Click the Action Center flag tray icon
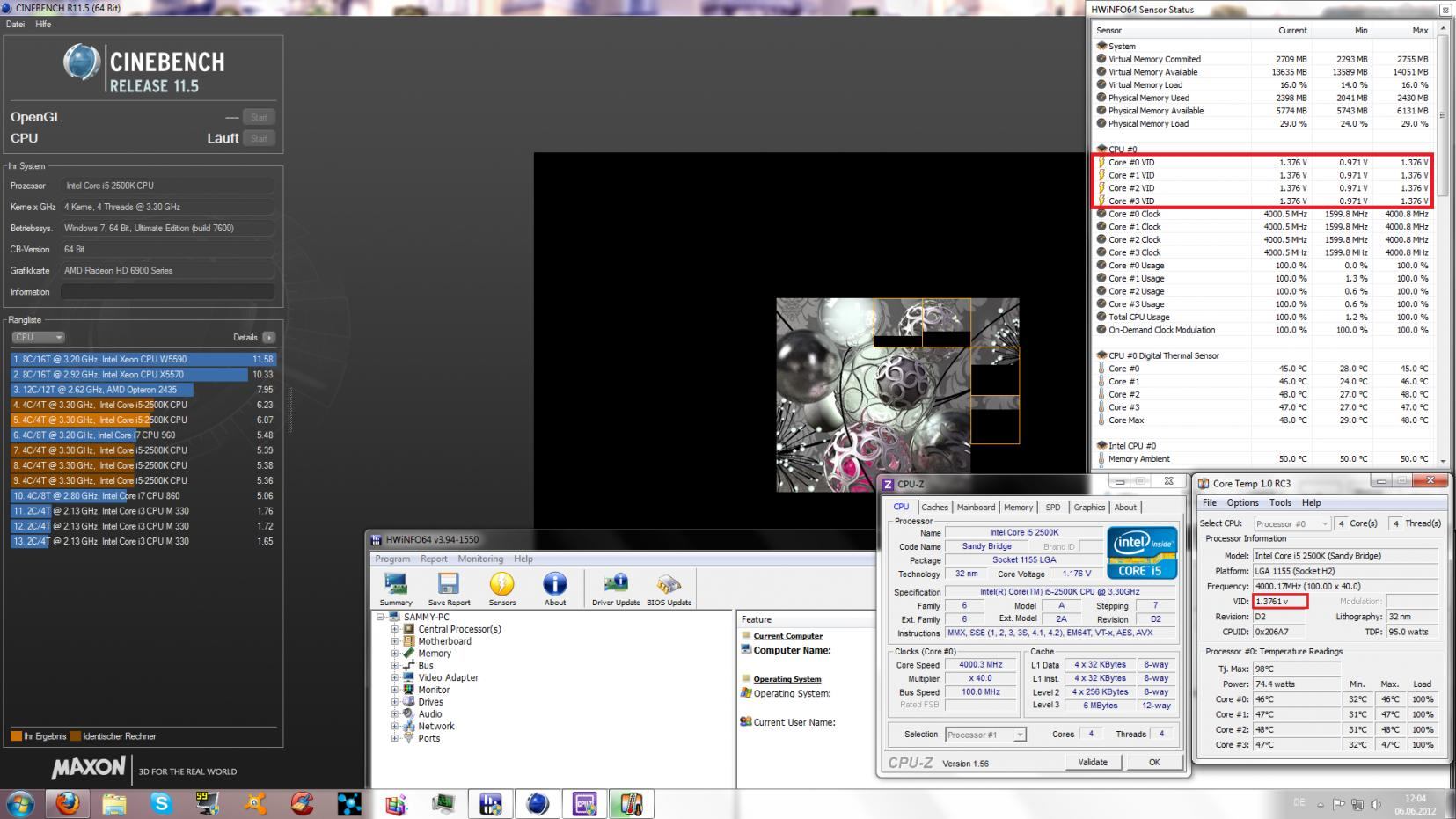Image resolution: width=1456 pixels, height=819 pixels. (x=1339, y=804)
